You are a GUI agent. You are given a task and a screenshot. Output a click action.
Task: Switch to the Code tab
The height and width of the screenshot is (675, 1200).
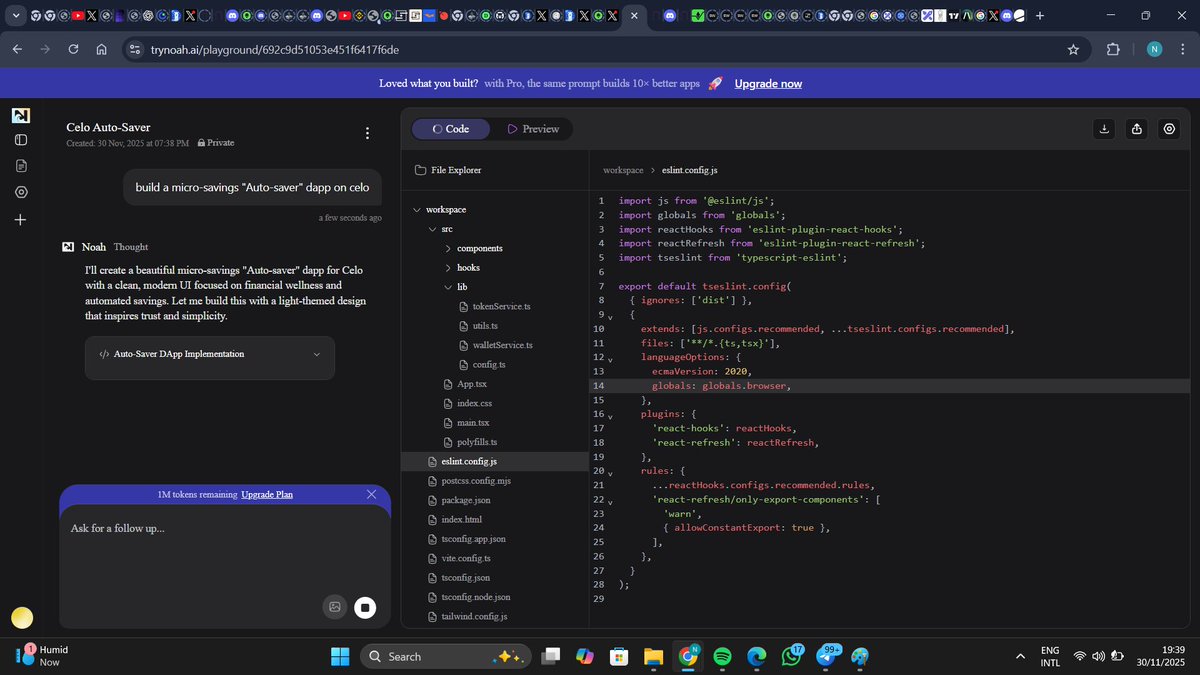tap(451, 129)
